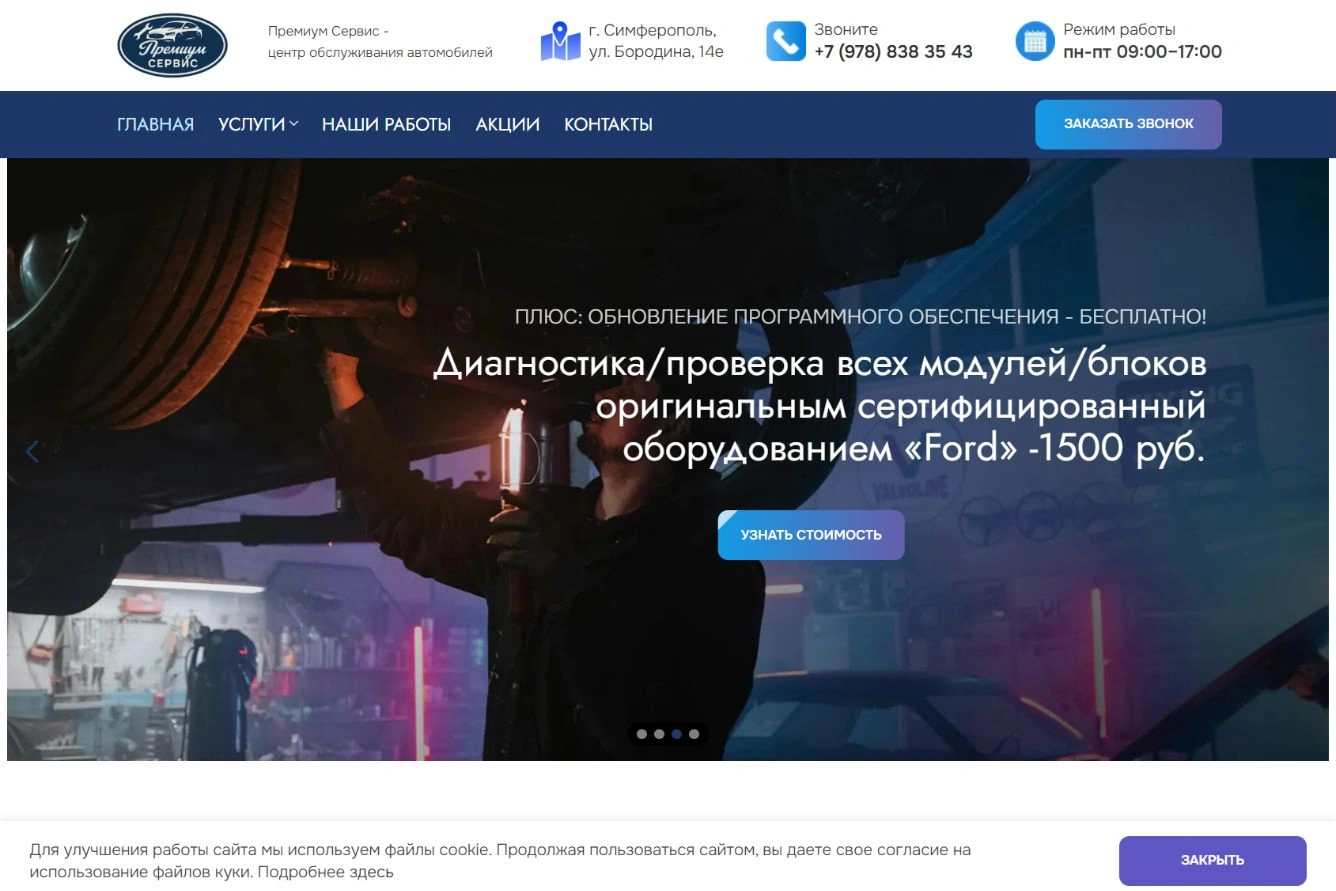Open the Акции menu item
Viewport: 1336px width, 891px height.
coord(507,125)
